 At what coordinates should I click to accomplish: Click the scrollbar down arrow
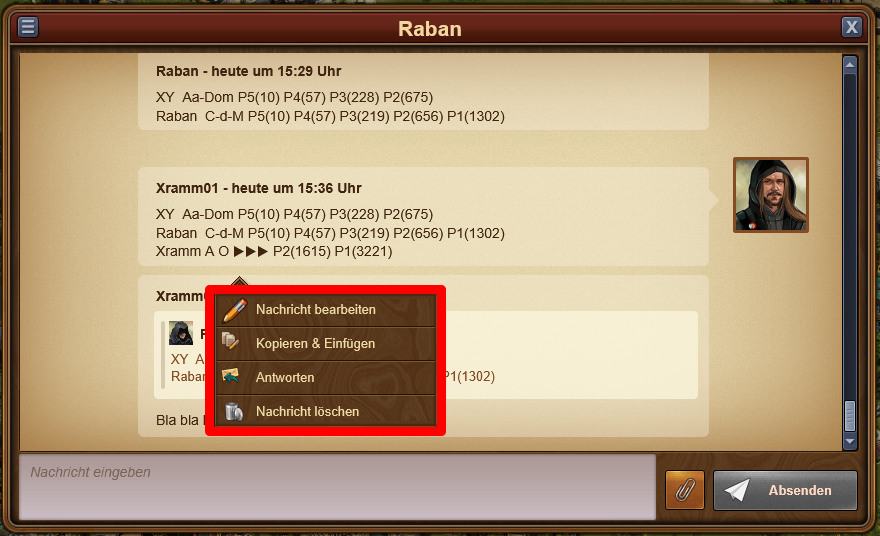tap(850, 442)
